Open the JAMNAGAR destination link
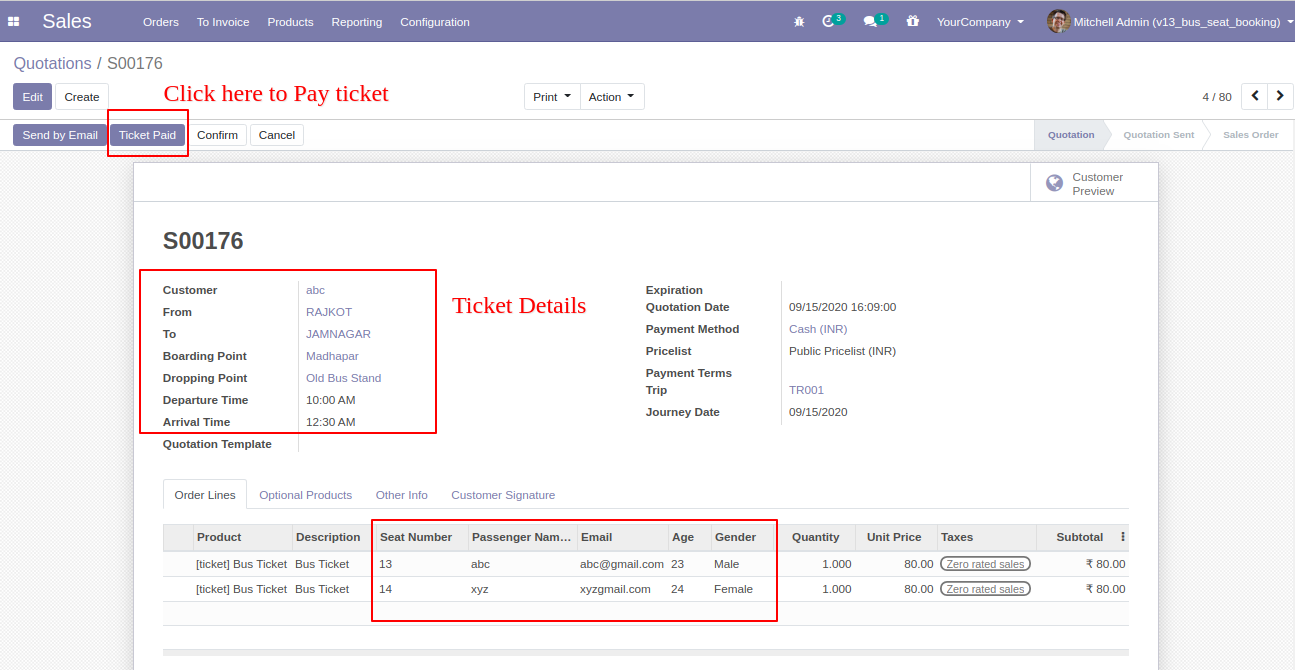Screen dimensions: 1295x670 point(338,334)
